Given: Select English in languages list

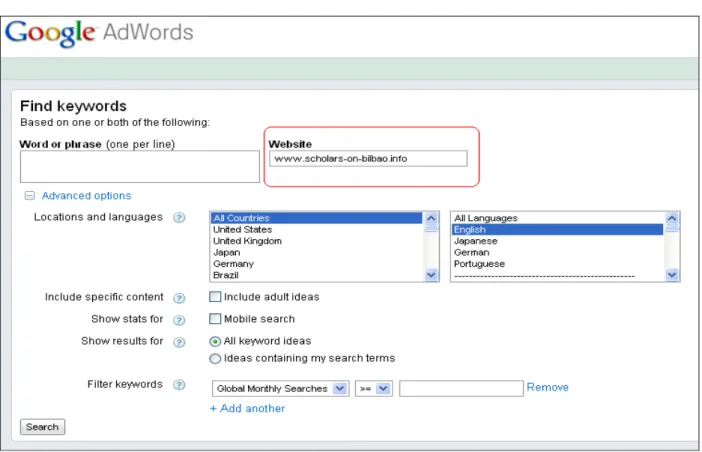Looking at the screenshot, I should pyautogui.click(x=557, y=230).
